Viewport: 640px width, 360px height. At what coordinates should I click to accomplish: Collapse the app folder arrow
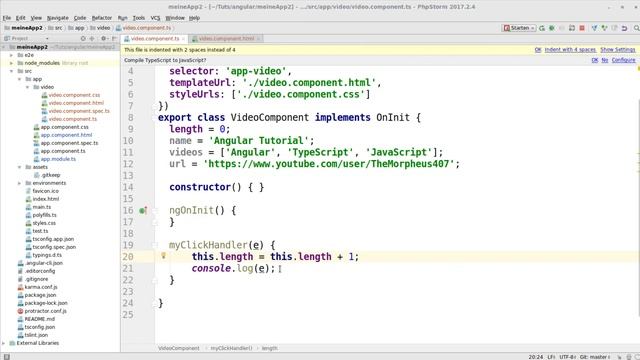click(20, 79)
